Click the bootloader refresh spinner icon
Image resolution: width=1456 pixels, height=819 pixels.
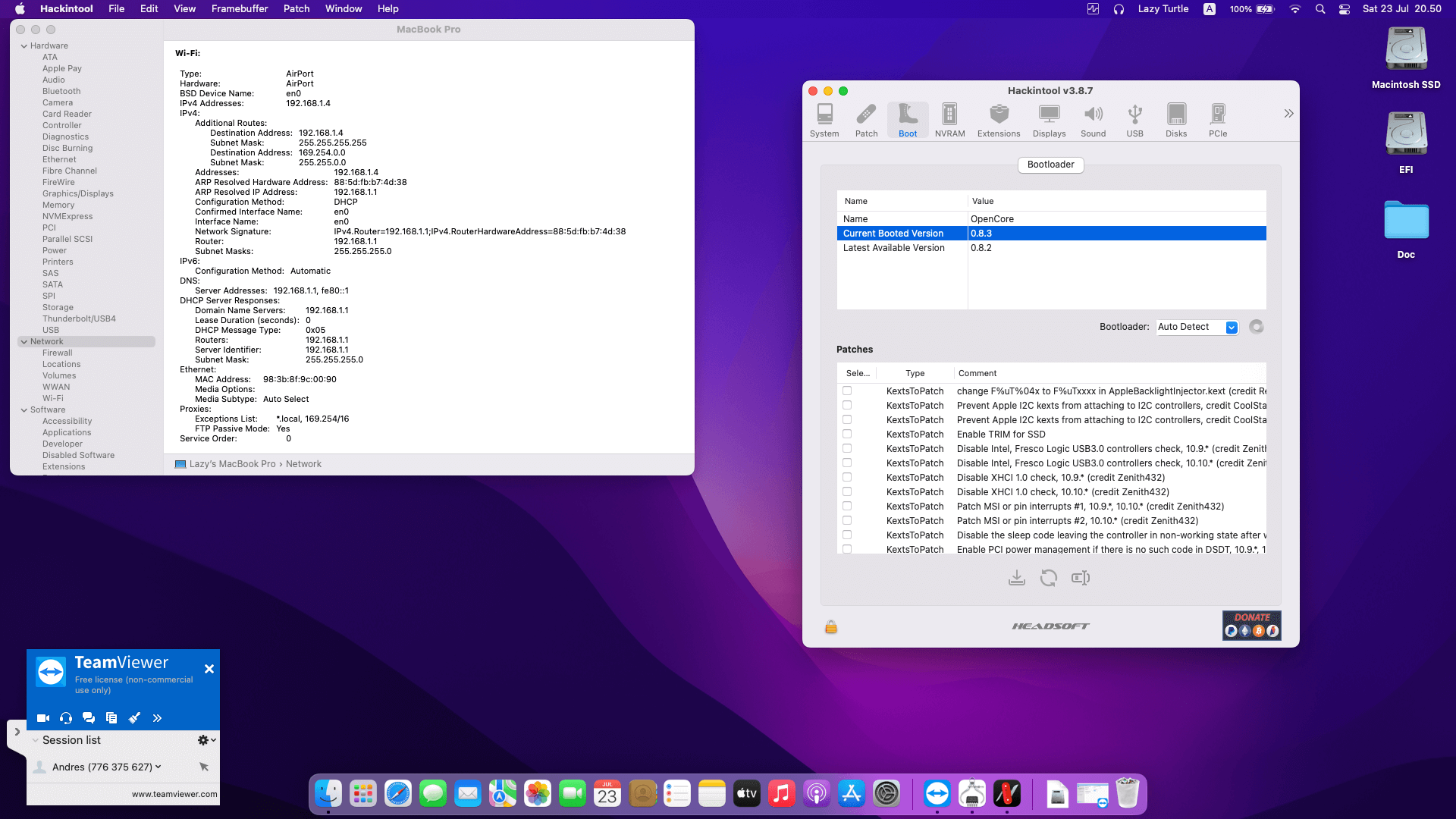click(x=1257, y=327)
